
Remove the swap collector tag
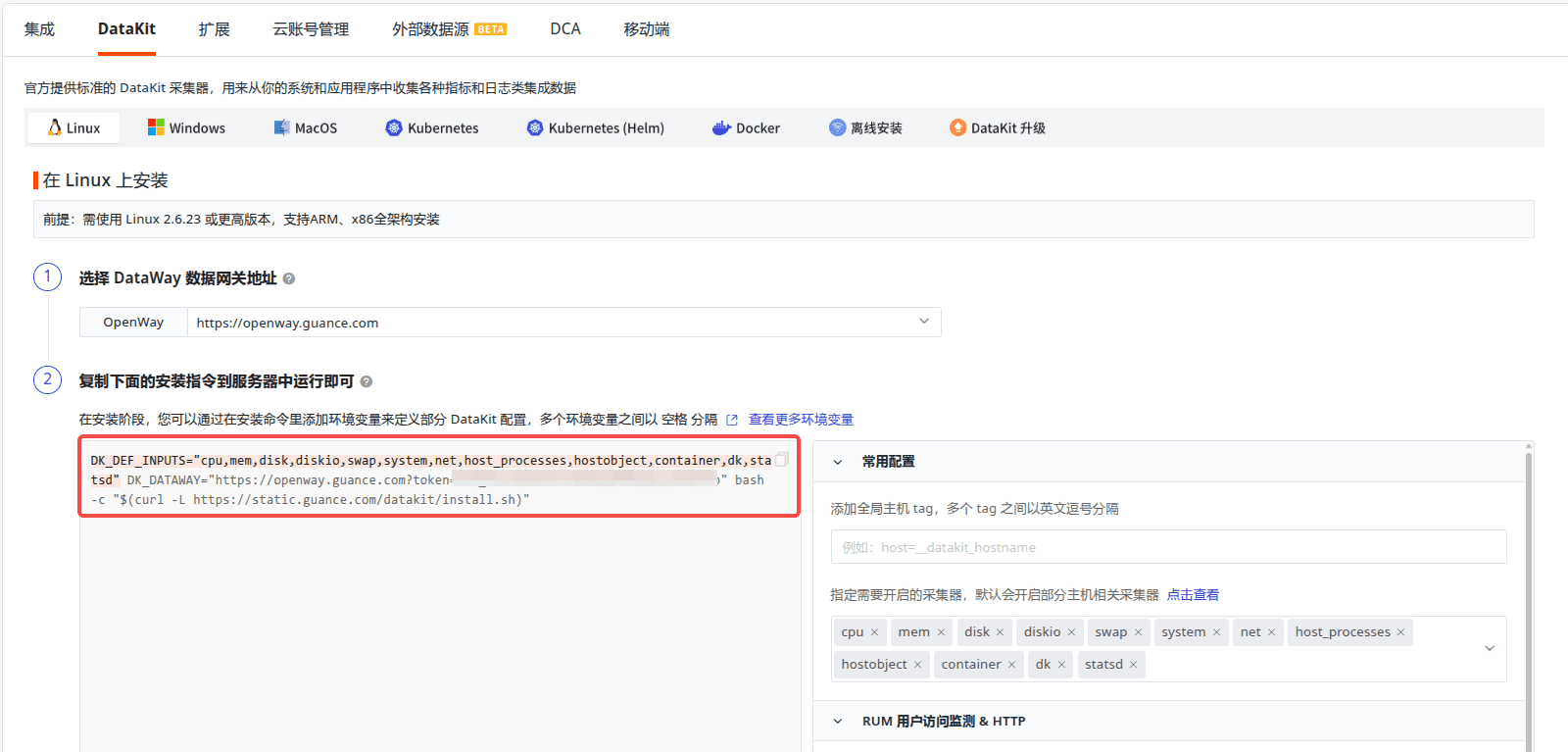[1138, 632]
